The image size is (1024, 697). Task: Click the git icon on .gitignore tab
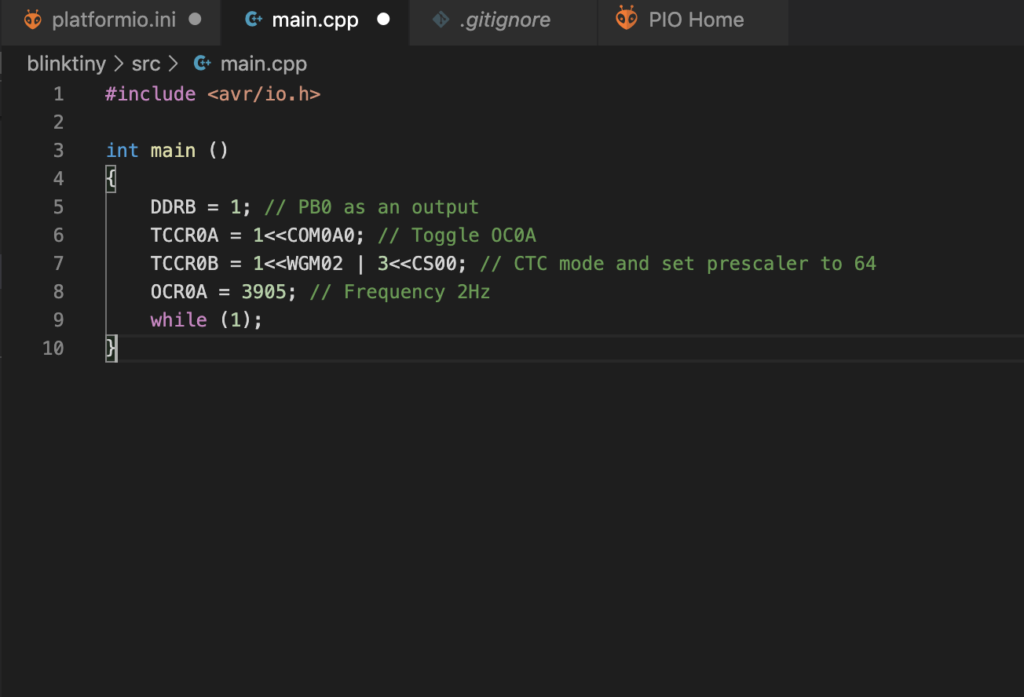tap(441, 20)
